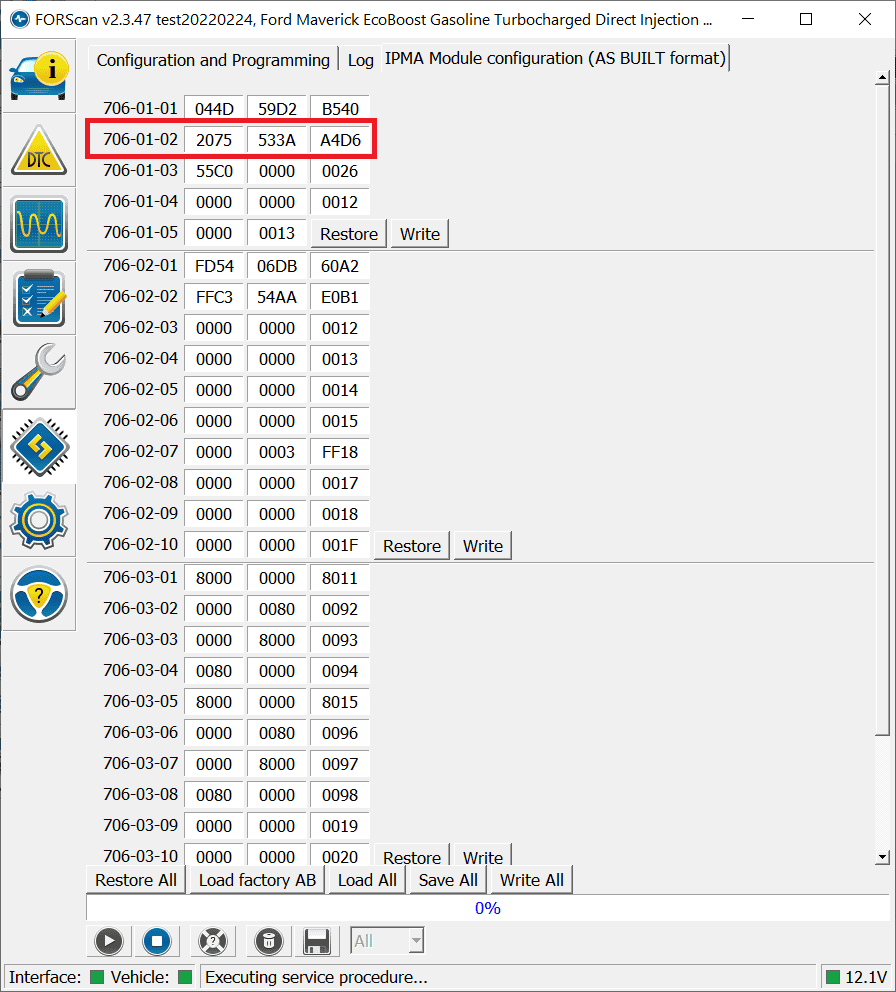The width and height of the screenshot is (896, 992).
Task: Open the service procedures wrench section
Action: [x=39, y=373]
